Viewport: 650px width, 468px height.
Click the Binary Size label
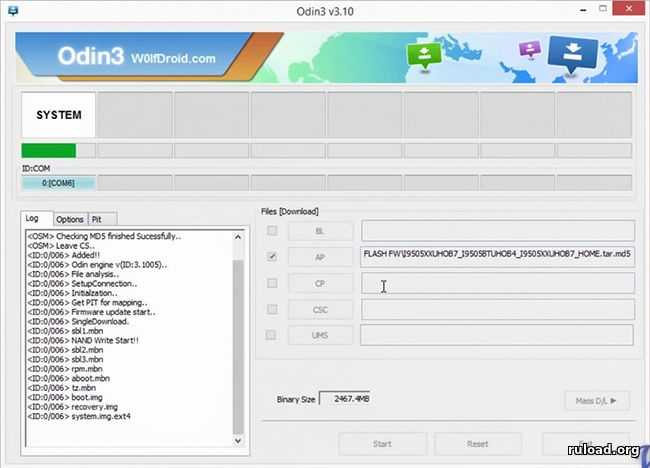(296, 400)
